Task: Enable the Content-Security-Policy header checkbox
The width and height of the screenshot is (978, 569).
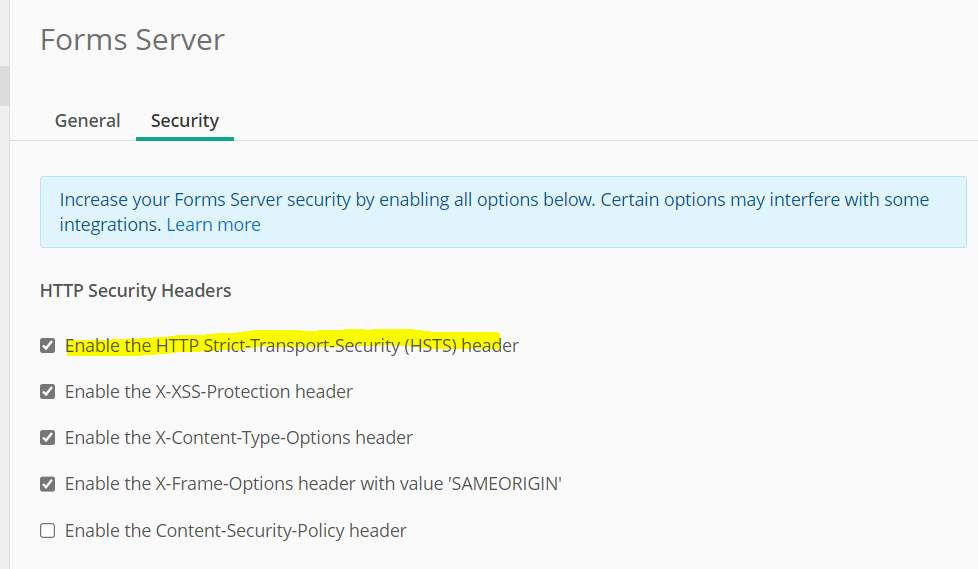Action: (47, 531)
